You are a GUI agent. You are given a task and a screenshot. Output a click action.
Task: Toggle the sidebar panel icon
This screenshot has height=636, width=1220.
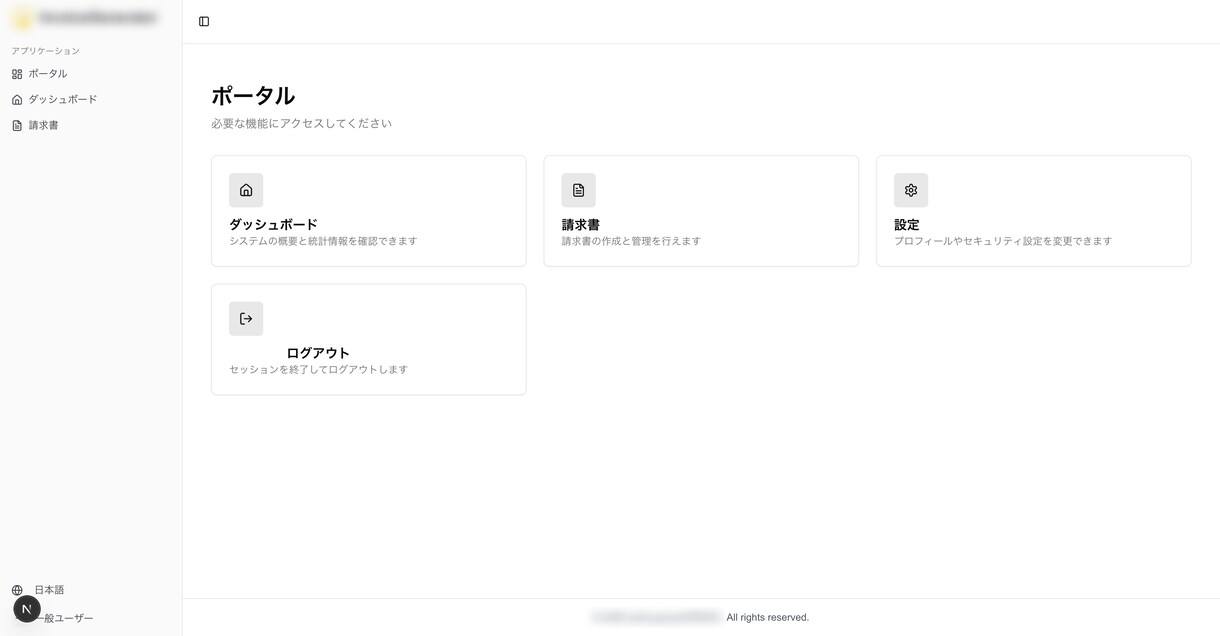tap(204, 21)
